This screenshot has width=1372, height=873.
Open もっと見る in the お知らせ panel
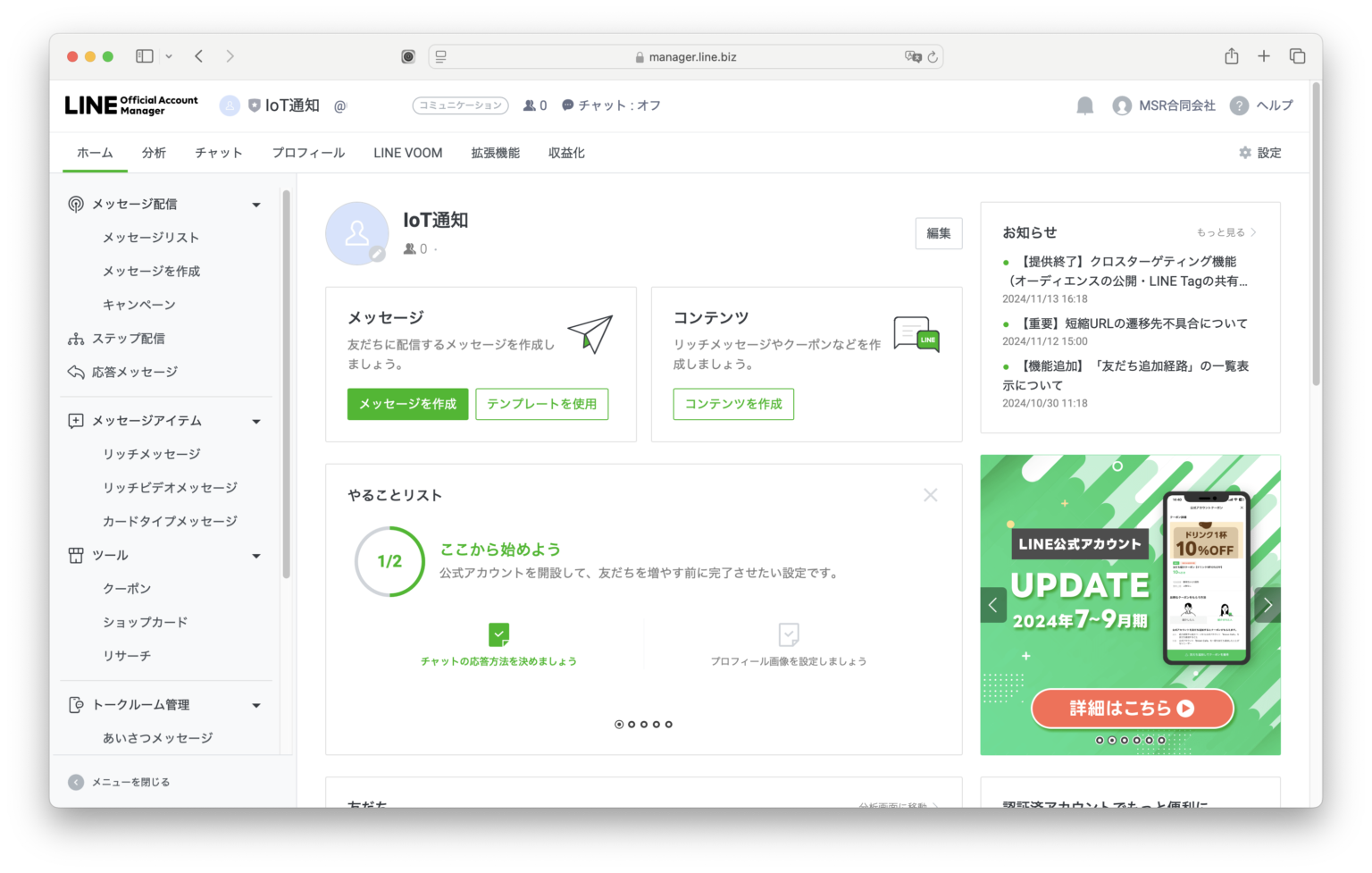coord(1226,231)
